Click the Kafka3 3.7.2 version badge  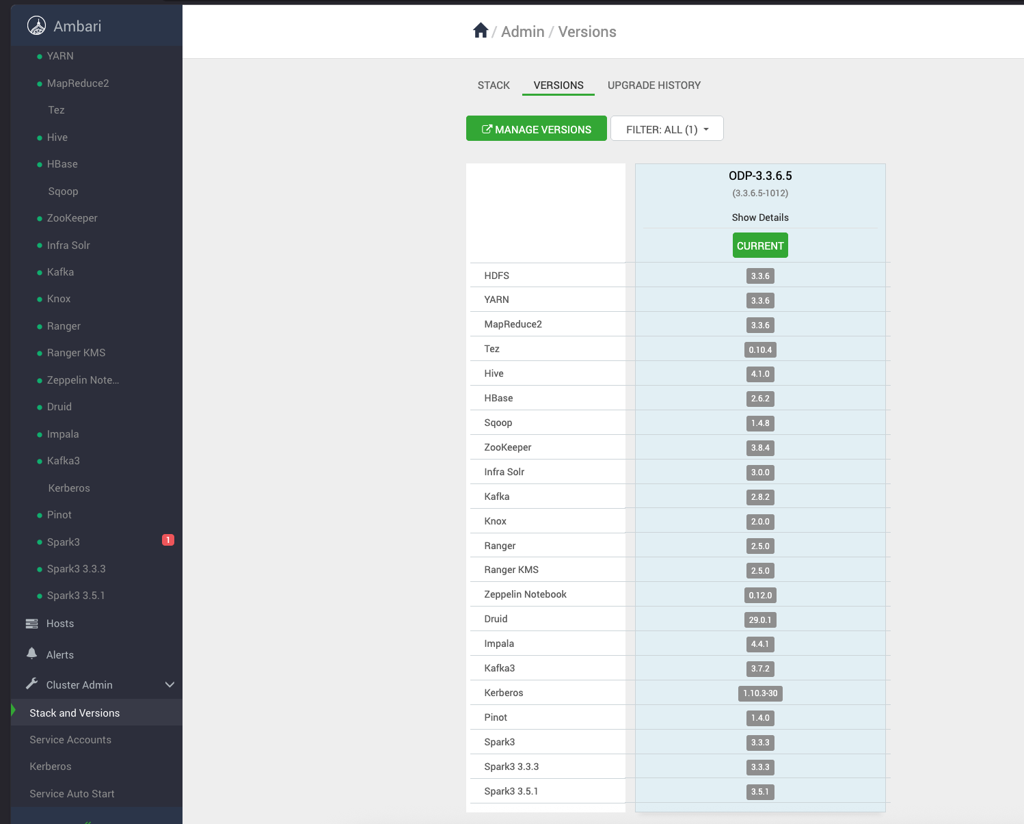point(760,669)
